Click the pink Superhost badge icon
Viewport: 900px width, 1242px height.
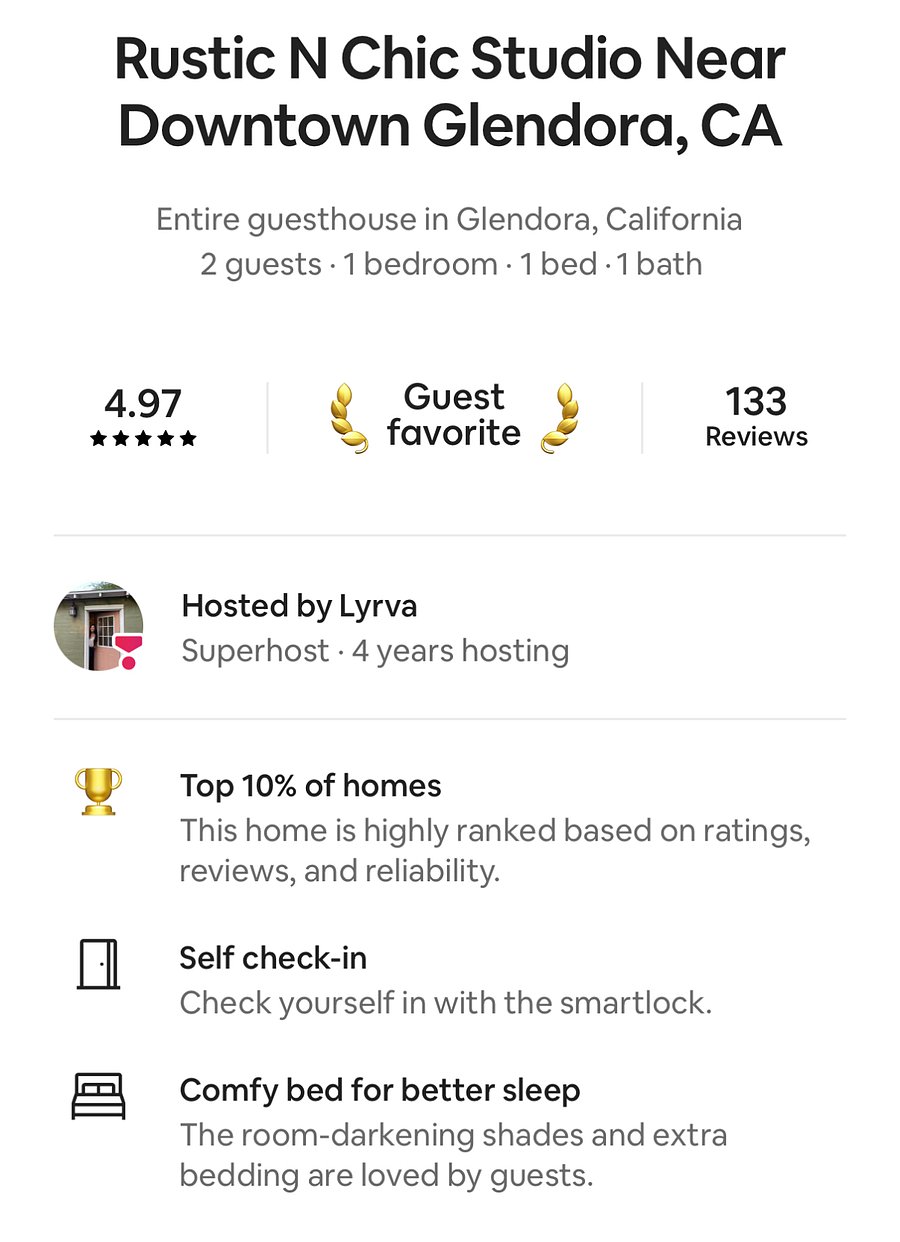click(129, 652)
